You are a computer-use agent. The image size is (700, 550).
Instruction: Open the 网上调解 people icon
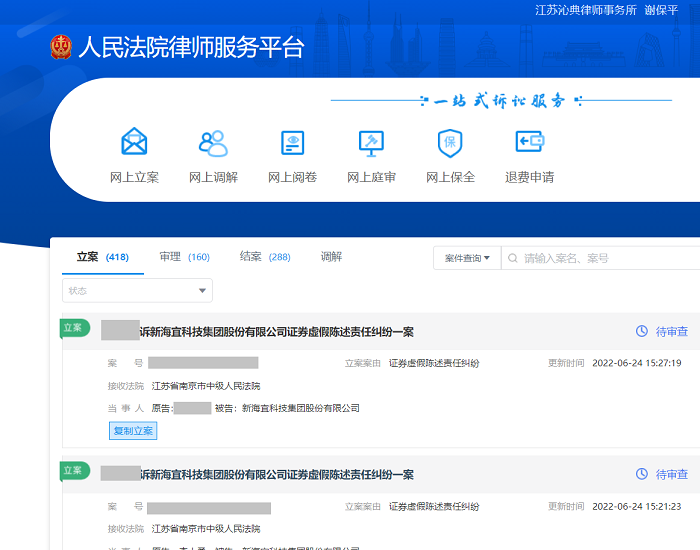click(213, 143)
